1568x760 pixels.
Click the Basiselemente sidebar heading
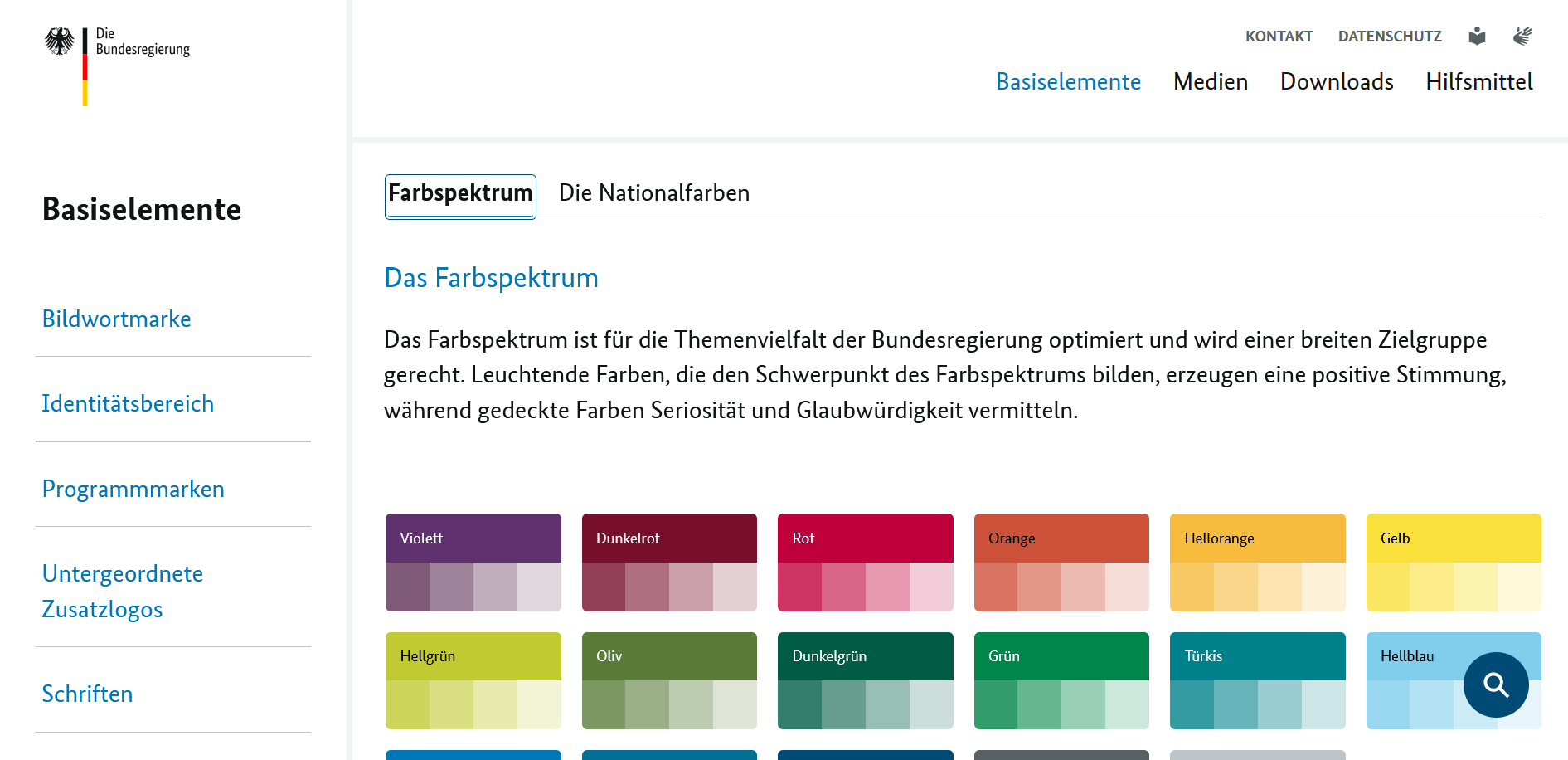[142, 209]
